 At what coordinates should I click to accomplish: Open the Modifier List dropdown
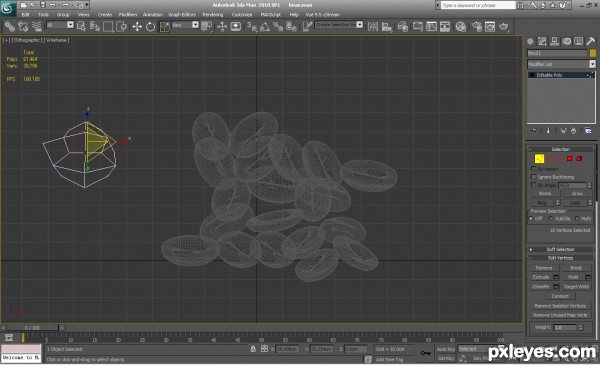coord(561,64)
